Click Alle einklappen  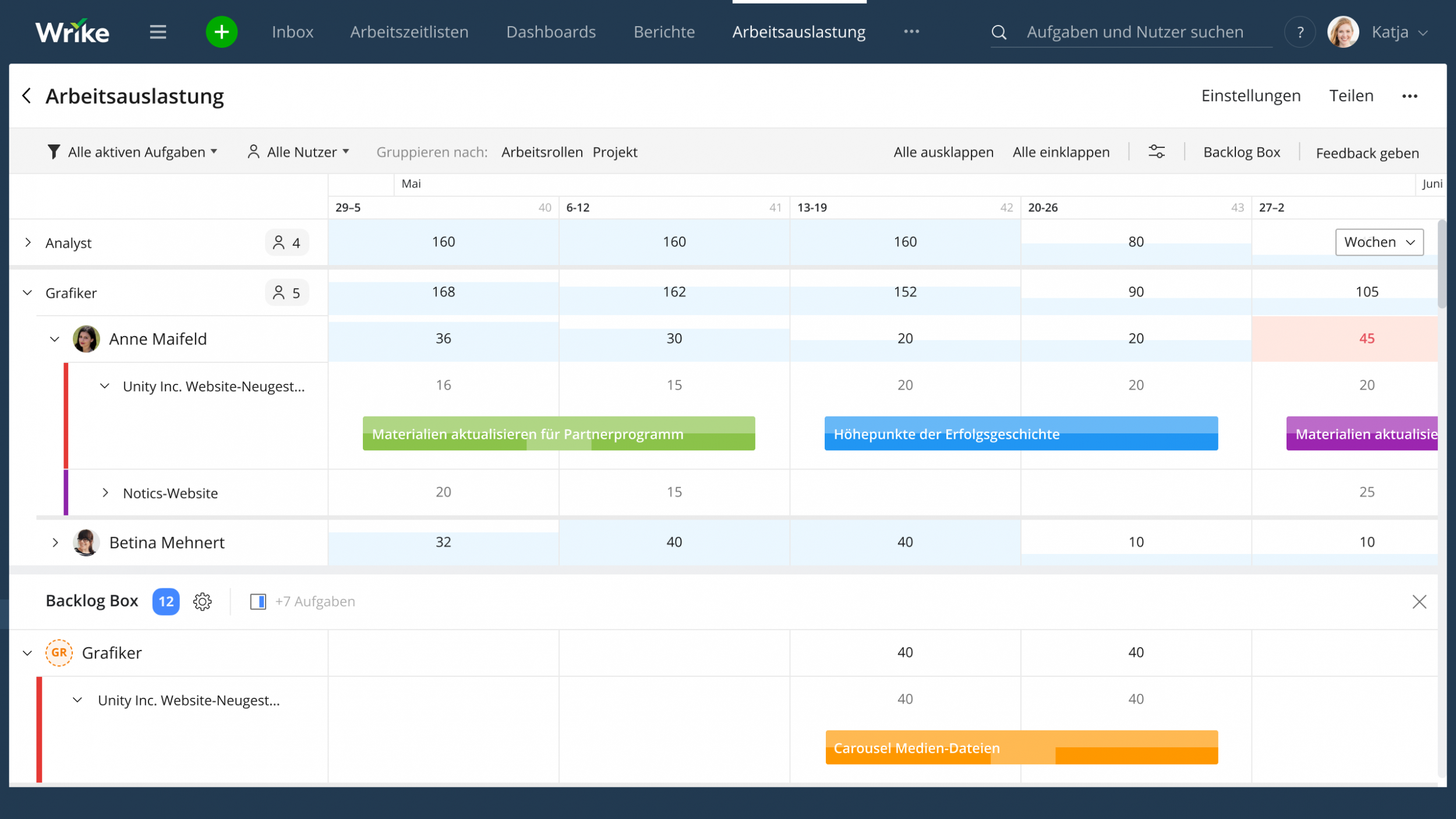coord(1061,152)
